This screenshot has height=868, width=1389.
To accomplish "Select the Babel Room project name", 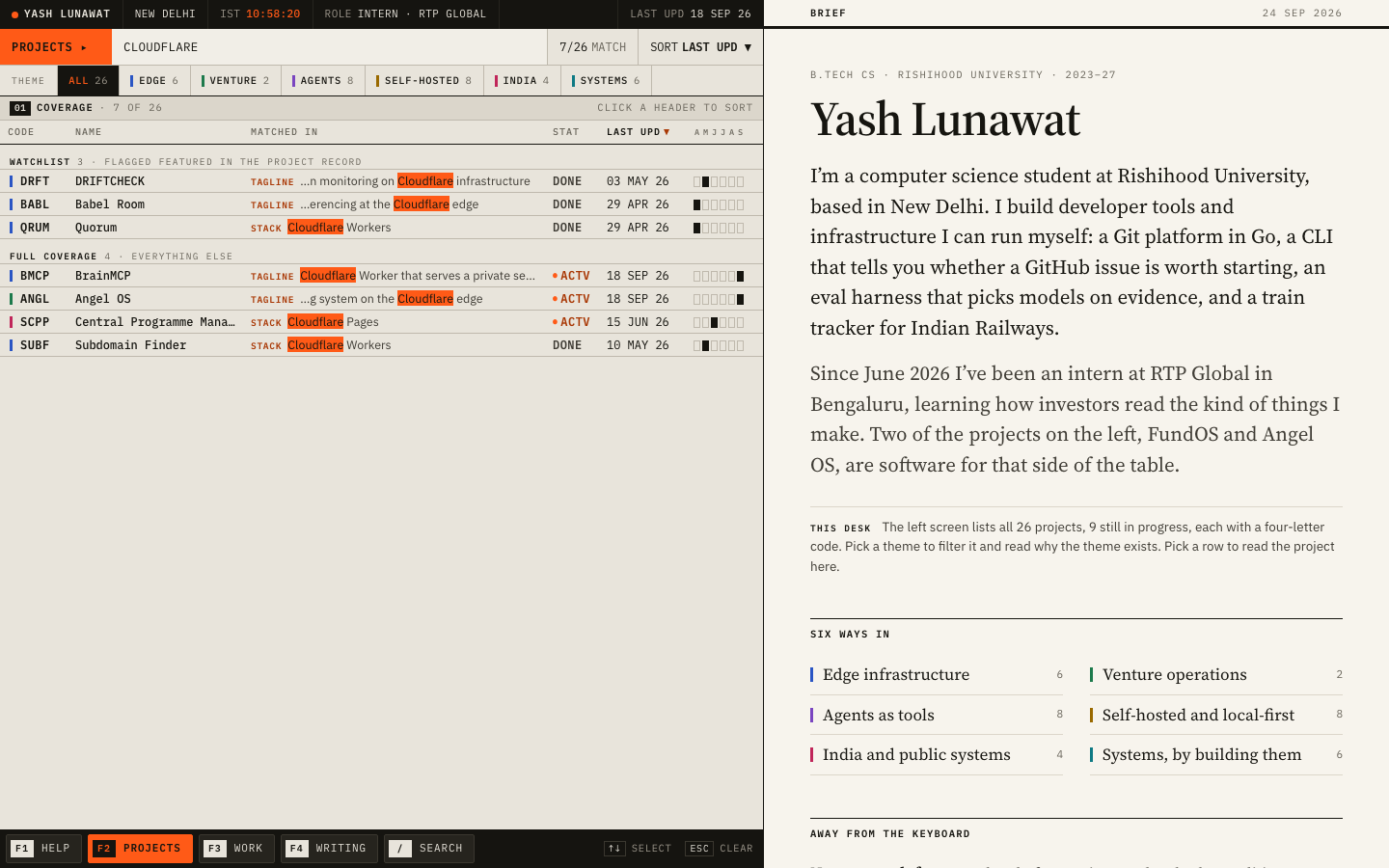I will pyautogui.click(x=110, y=204).
